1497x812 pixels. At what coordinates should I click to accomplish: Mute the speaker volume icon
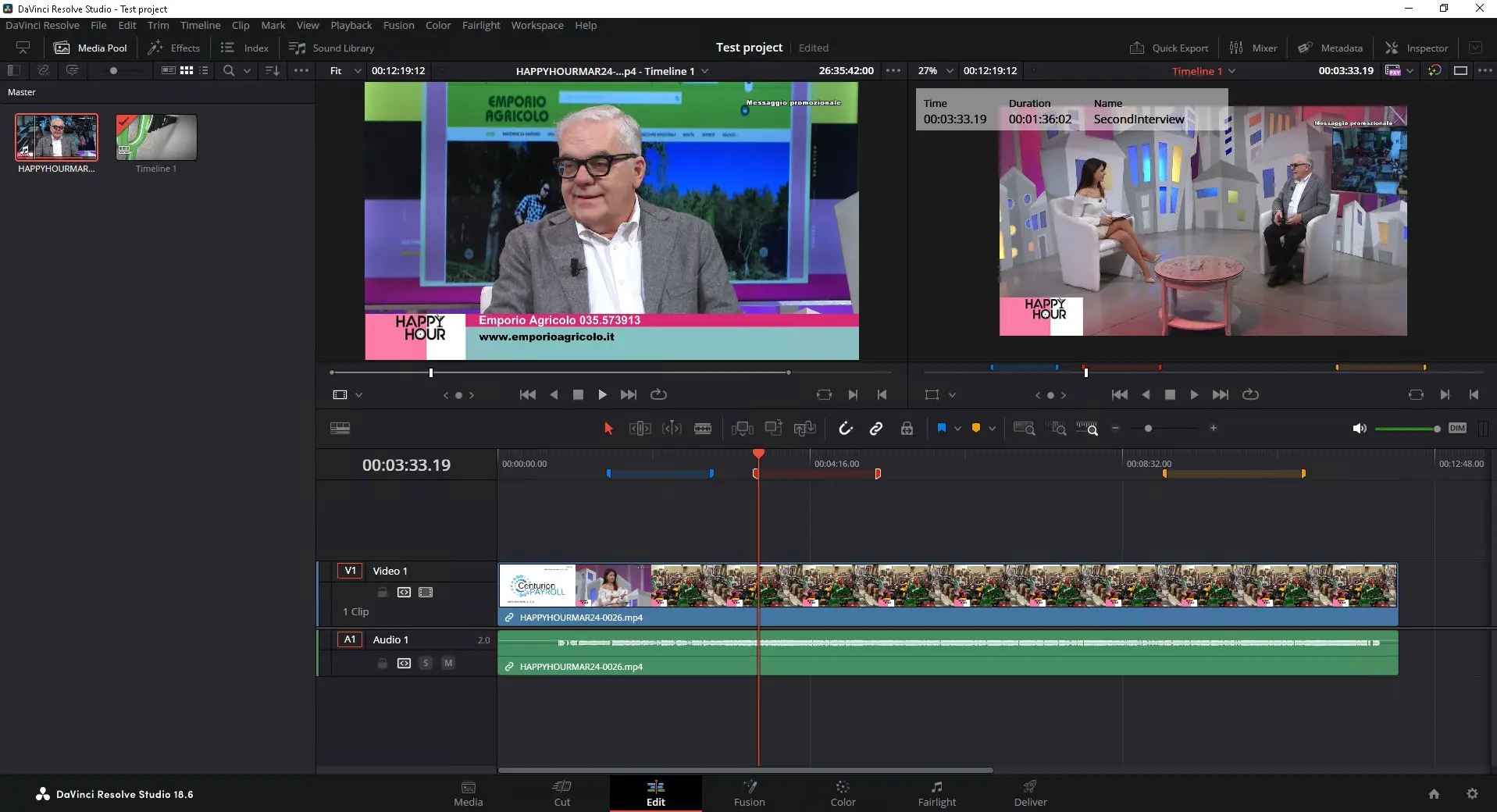point(1359,429)
